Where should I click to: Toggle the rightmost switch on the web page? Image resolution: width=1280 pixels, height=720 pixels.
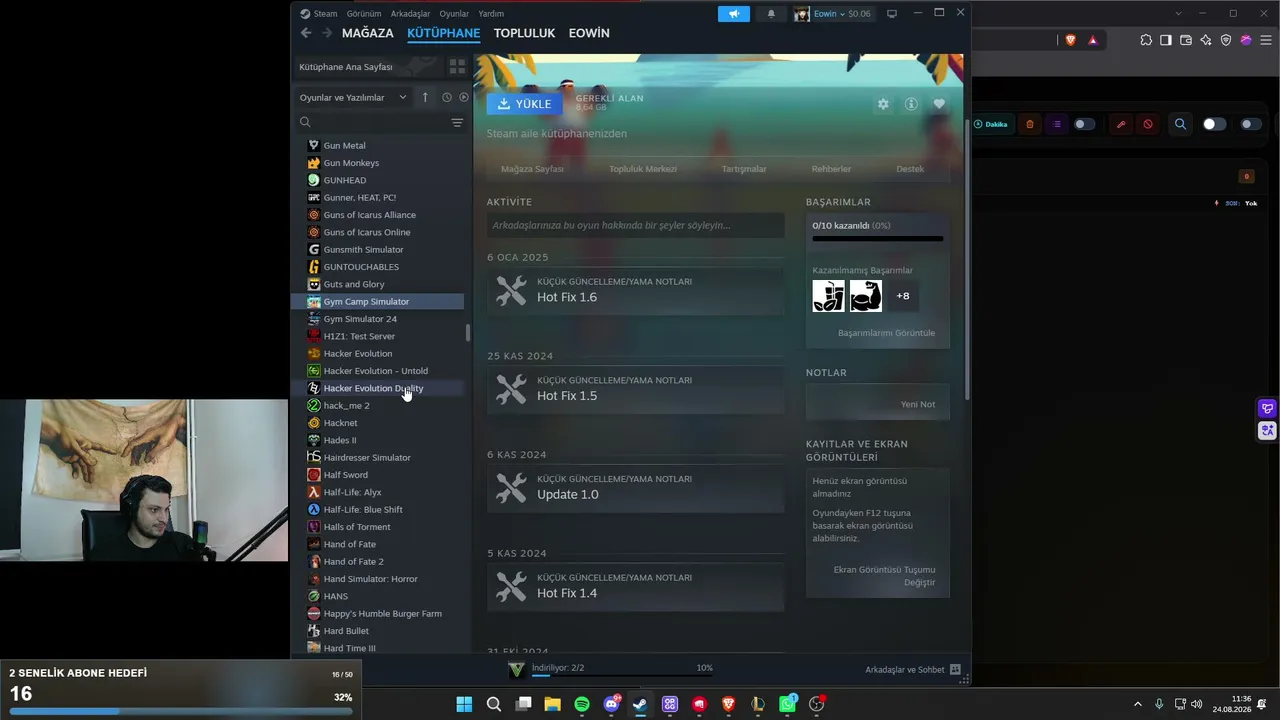click(1251, 124)
